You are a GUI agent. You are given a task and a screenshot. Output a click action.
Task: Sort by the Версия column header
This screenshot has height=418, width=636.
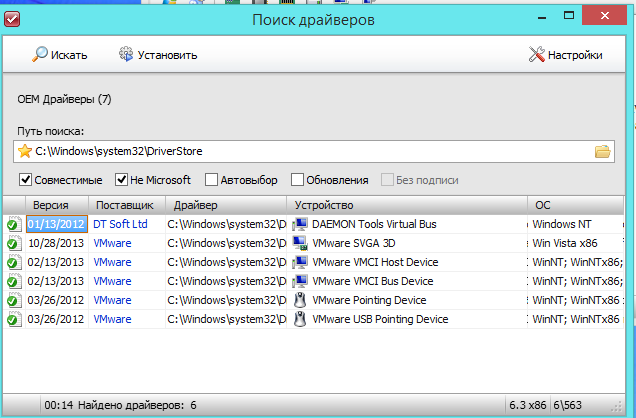point(50,204)
